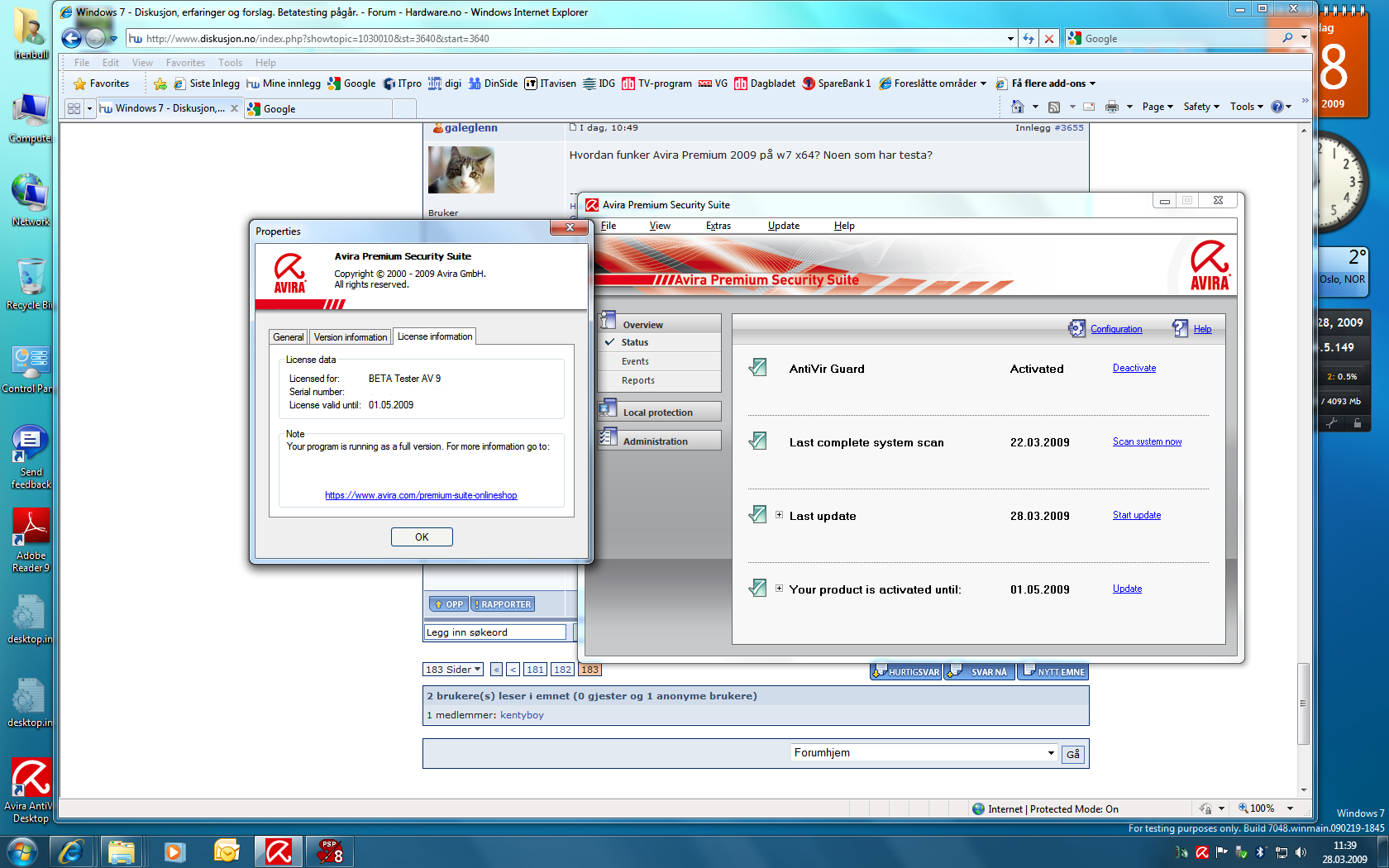Click the RSS feeds icon in IE
Image resolution: width=1389 pixels, height=868 pixels.
[1054, 107]
